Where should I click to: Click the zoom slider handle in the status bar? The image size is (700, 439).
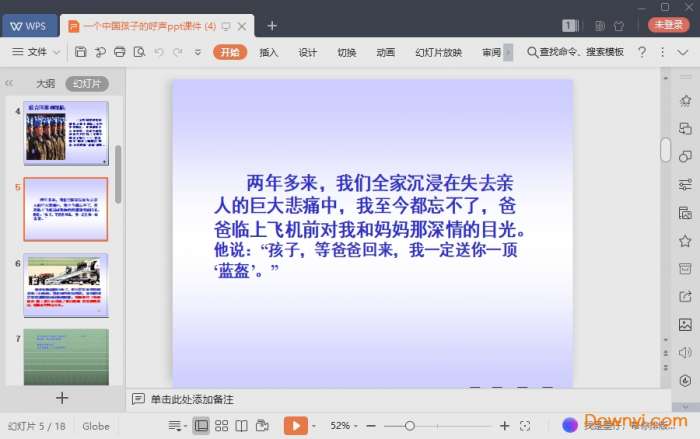tap(410, 426)
